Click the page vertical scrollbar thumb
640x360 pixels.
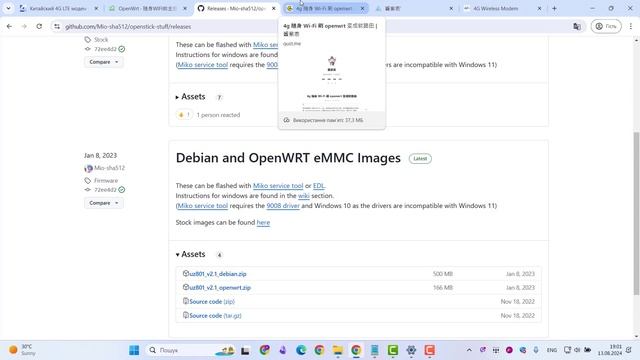point(636,213)
